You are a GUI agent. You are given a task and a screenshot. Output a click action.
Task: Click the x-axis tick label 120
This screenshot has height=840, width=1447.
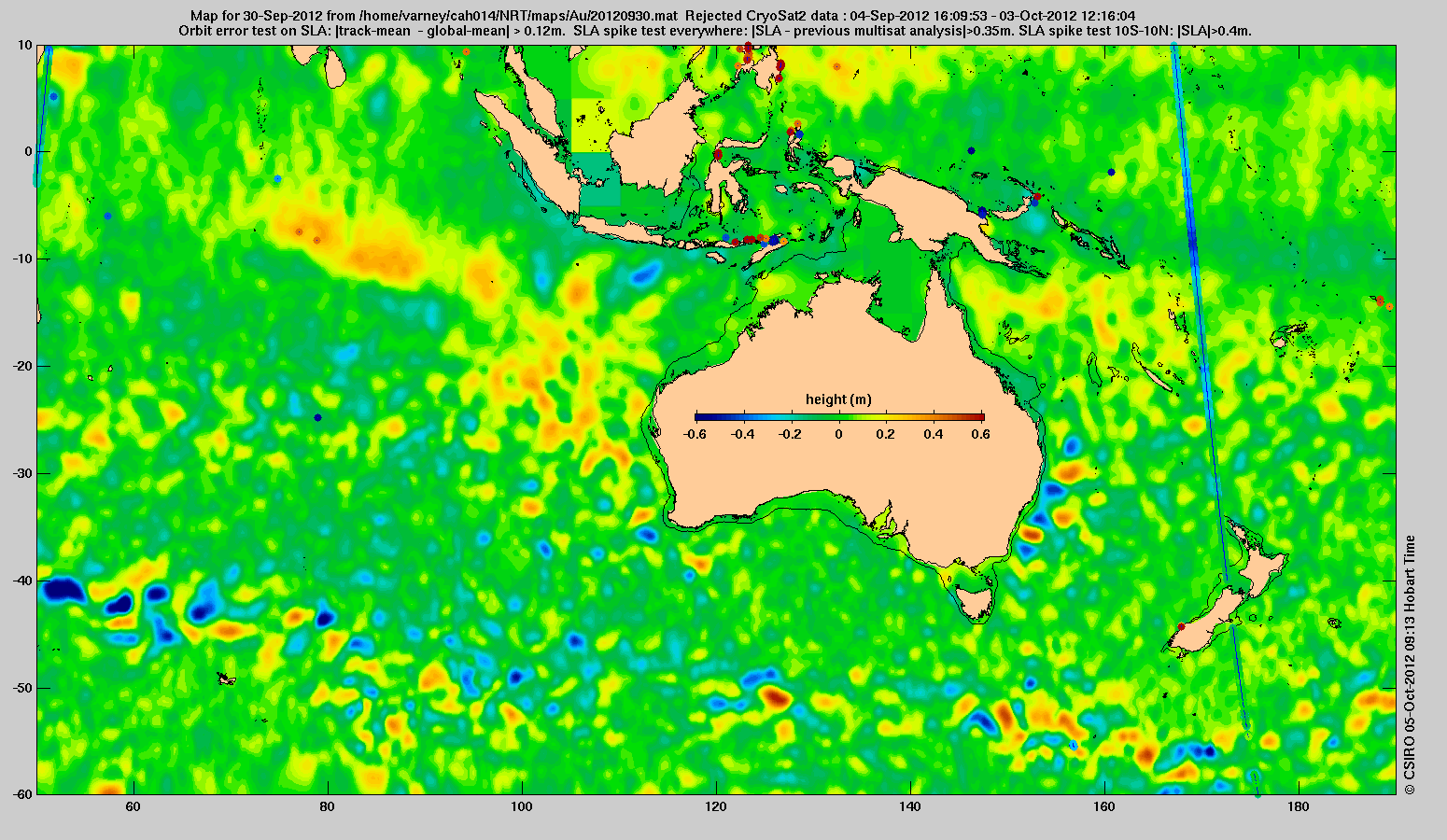pyautogui.click(x=716, y=805)
